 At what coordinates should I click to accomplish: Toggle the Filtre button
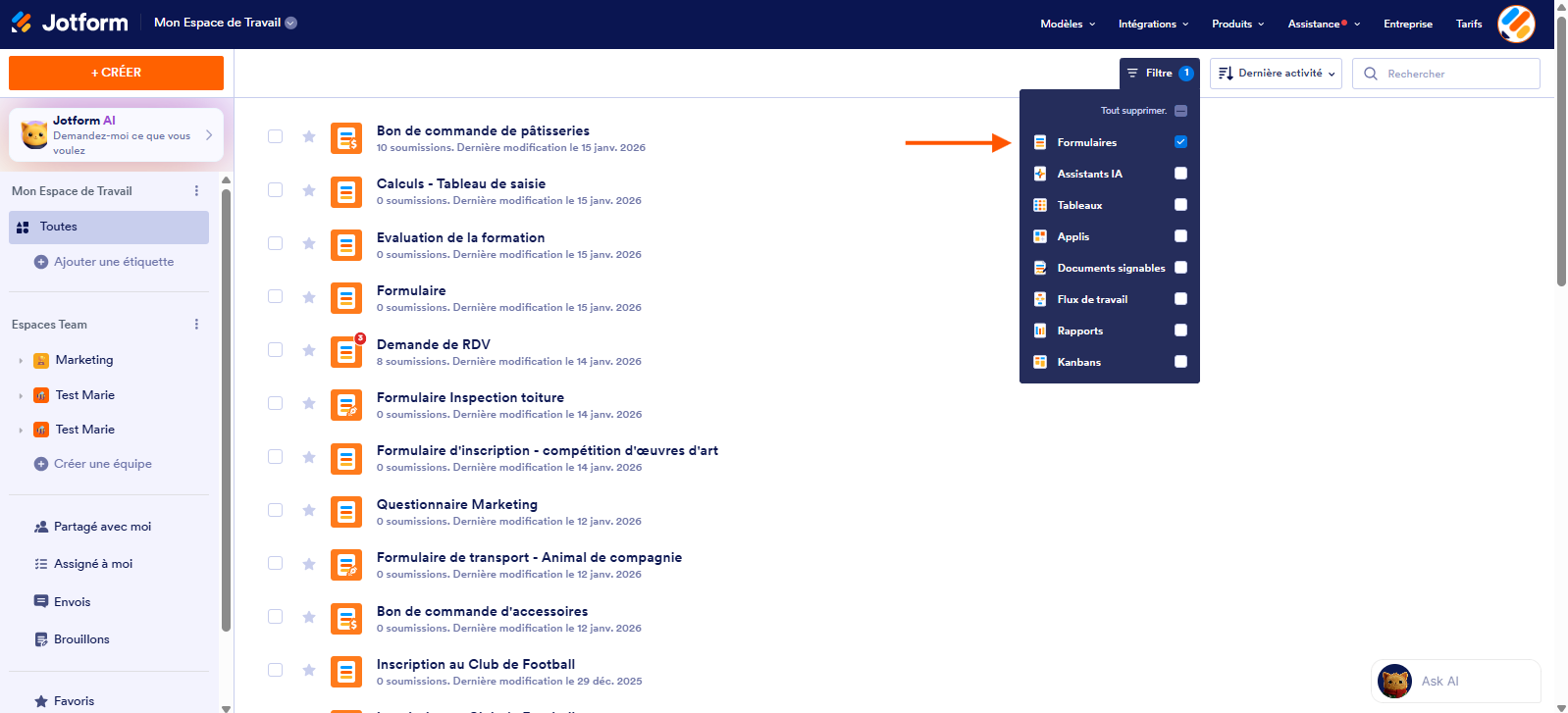tap(1160, 74)
